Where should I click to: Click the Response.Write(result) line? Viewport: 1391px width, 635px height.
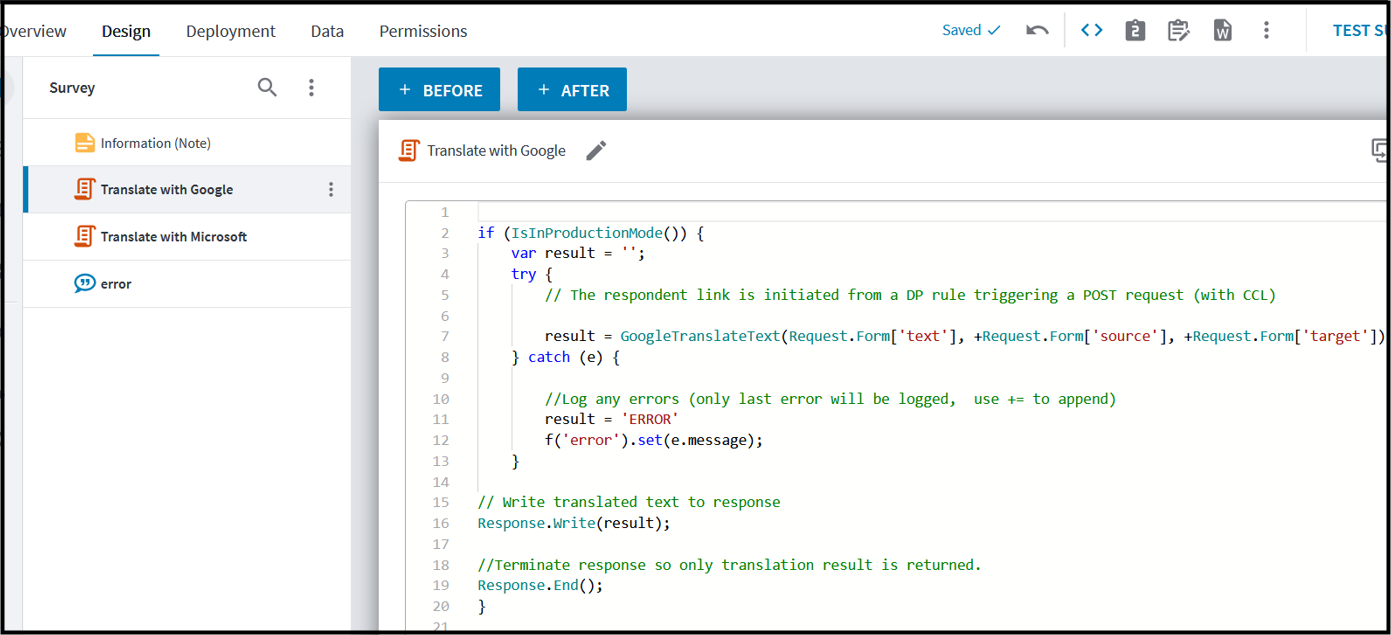pyautogui.click(x=574, y=523)
